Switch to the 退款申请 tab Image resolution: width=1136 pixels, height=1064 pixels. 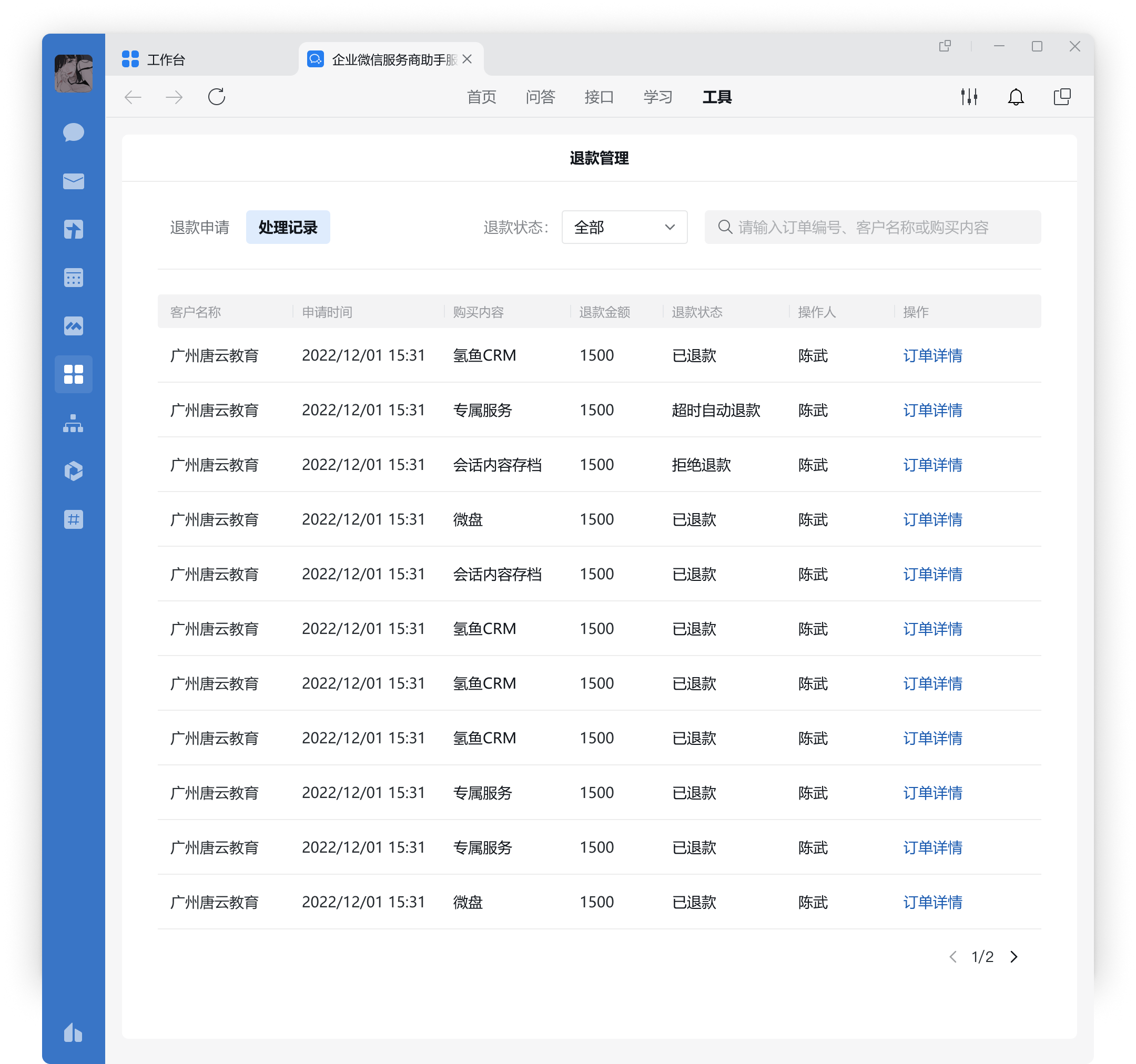tap(199, 227)
